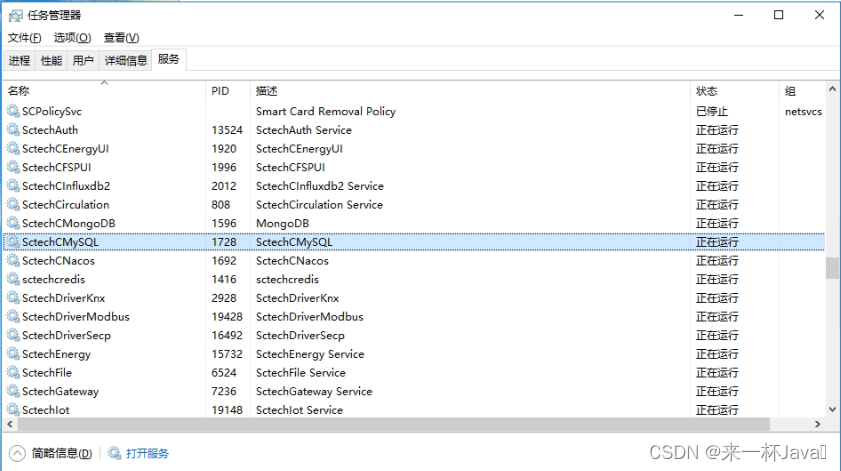Click PID 13524 cell
Viewport: 841px width, 471px height.
(227, 130)
